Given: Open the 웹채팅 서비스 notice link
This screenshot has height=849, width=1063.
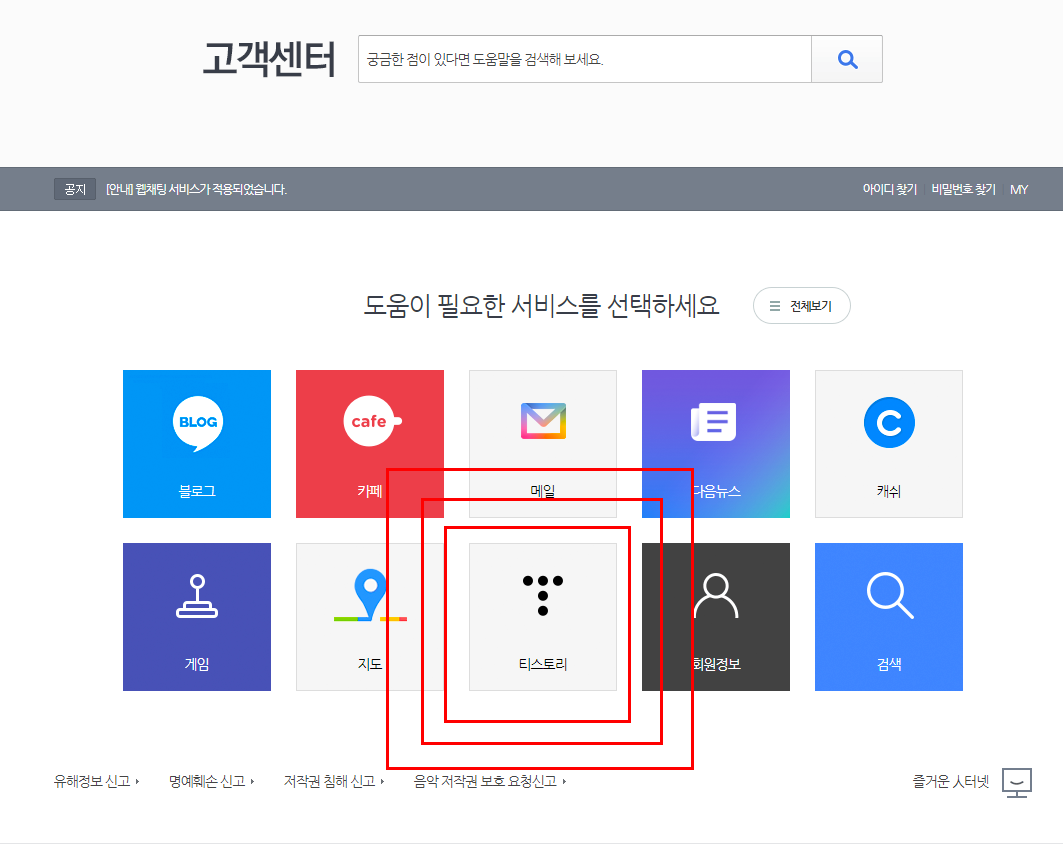Looking at the screenshot, I should [196, 189].
